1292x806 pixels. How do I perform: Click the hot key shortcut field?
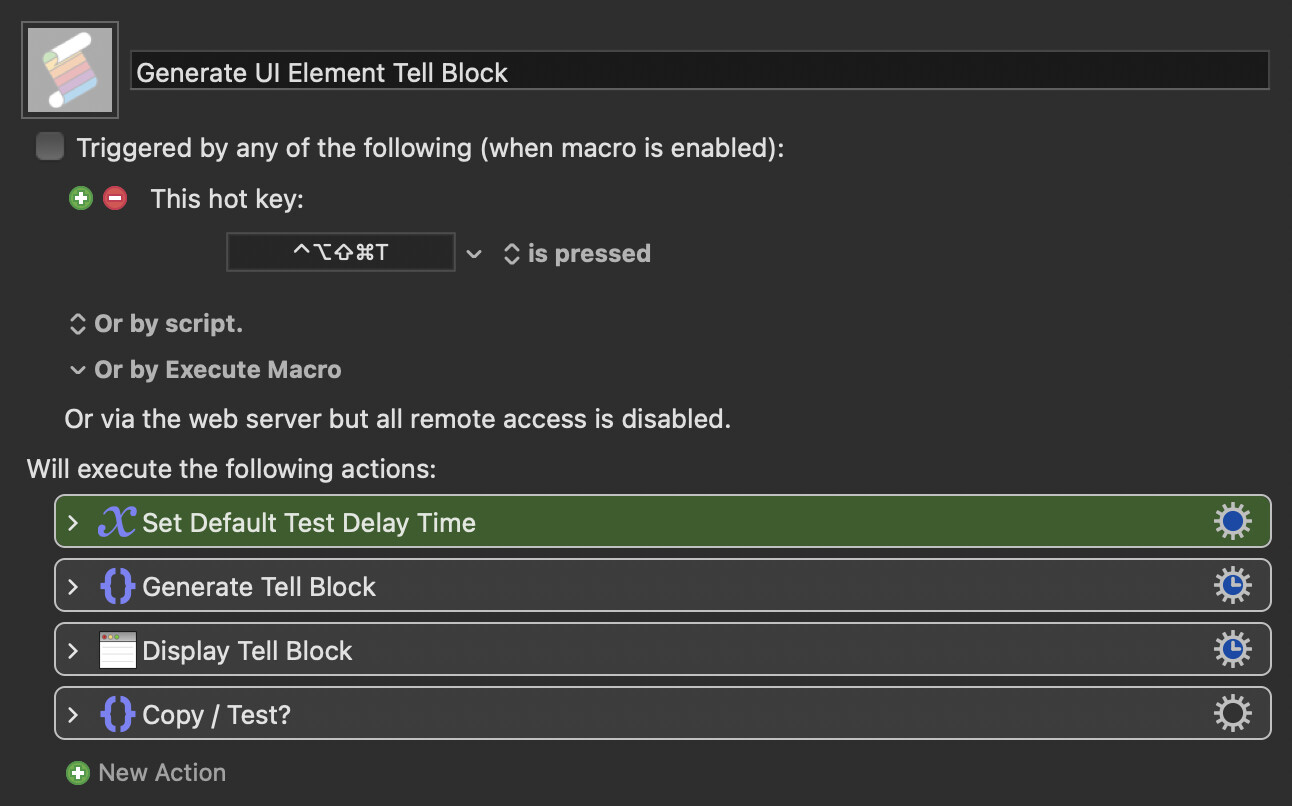pyautogui.click(x=340, y=252)
